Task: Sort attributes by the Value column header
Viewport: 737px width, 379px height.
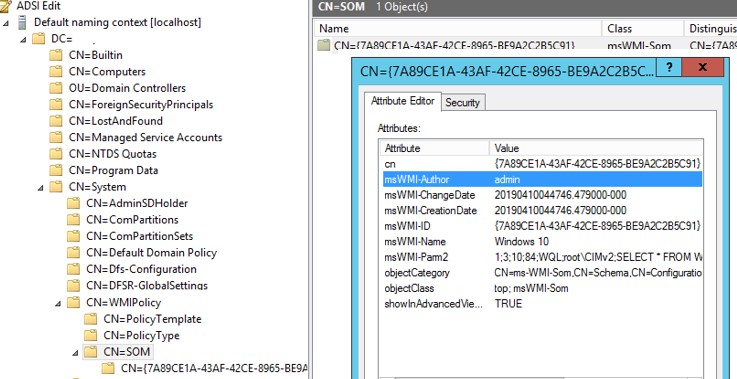Action: click(596, 148)
